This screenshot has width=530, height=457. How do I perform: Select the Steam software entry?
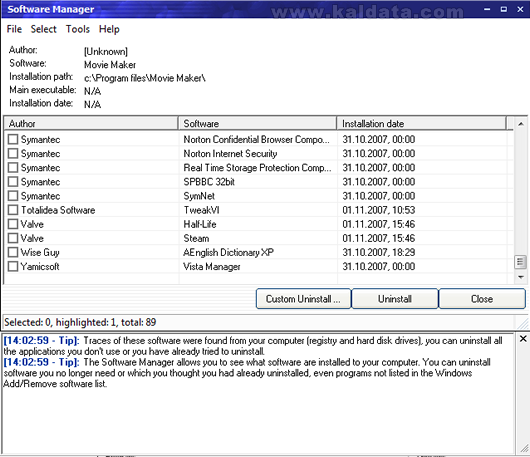[x=196, y=238]
